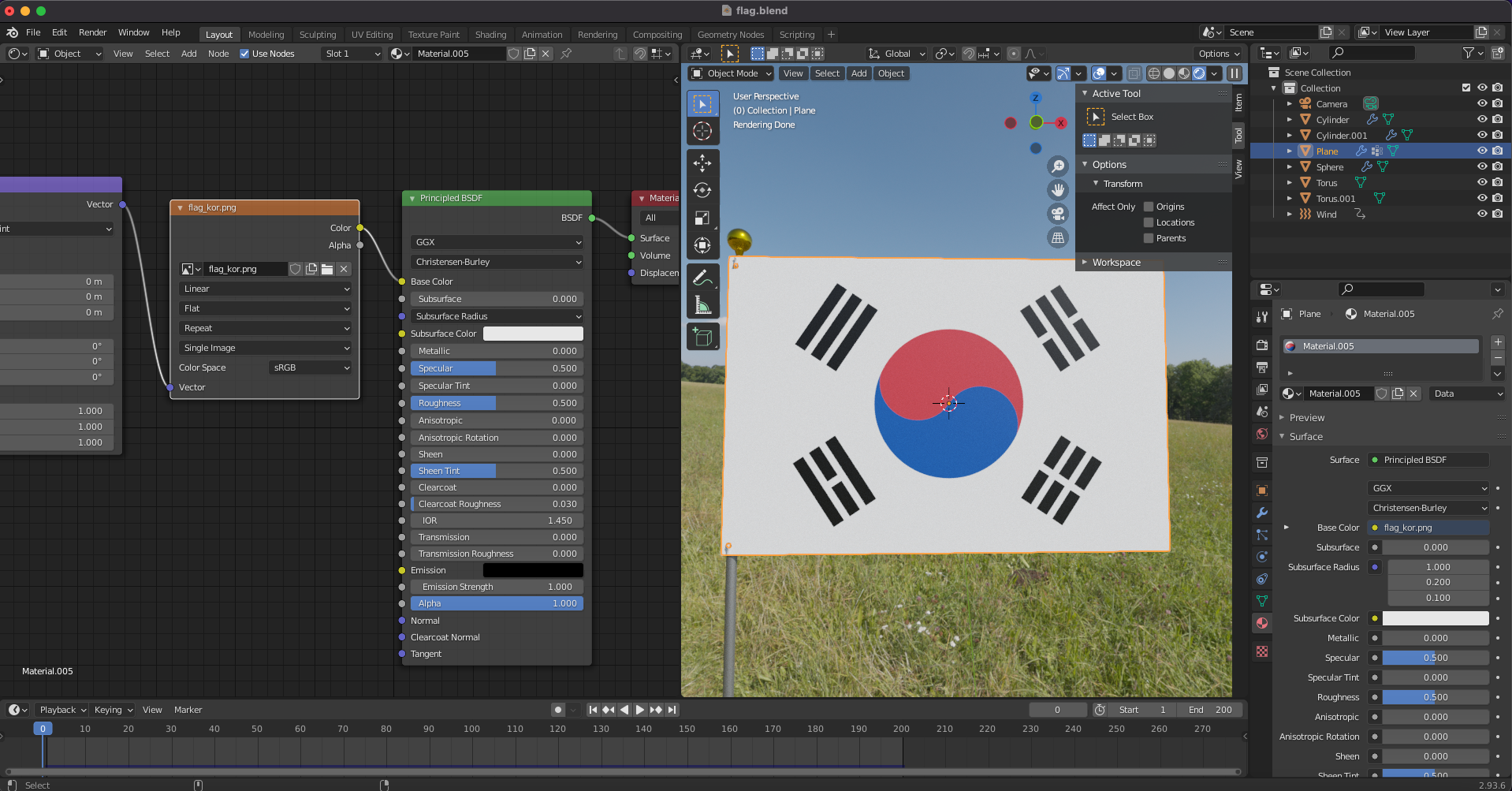Image resolution: width=1512 pixels, height=791 pixels.
Task: Open Christensen-Burley dropdown in node
Action: coord(497,262)
